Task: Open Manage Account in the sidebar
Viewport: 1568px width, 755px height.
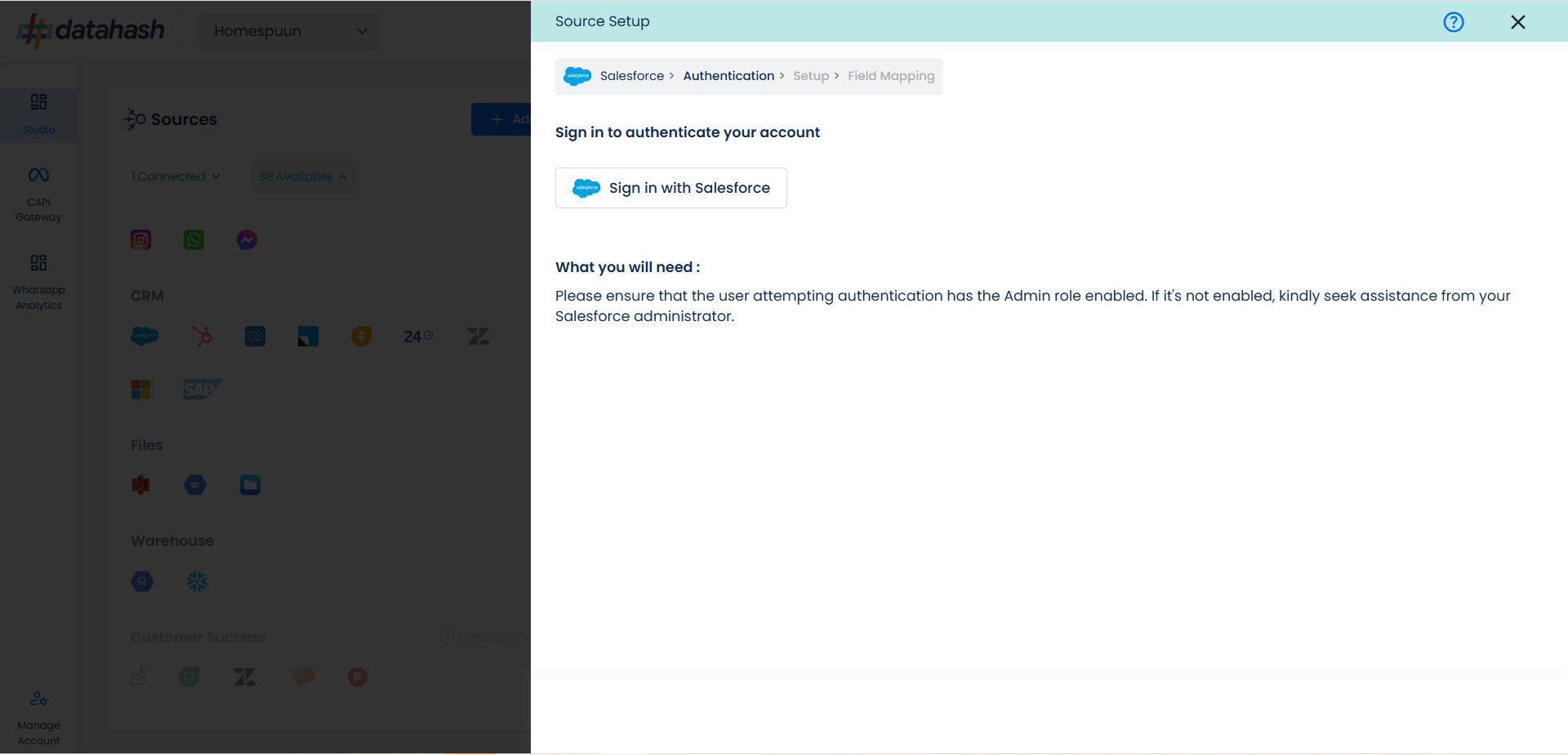Action: coord(38,719)
